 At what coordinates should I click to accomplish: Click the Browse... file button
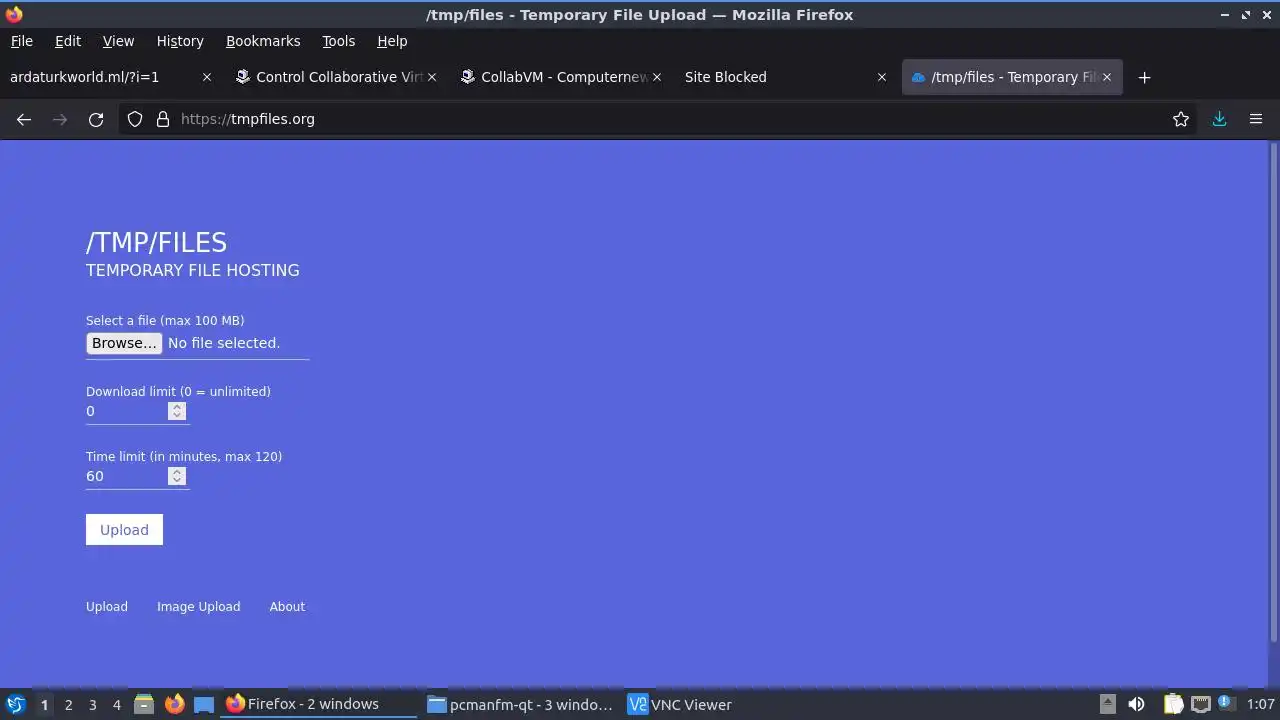124,343
